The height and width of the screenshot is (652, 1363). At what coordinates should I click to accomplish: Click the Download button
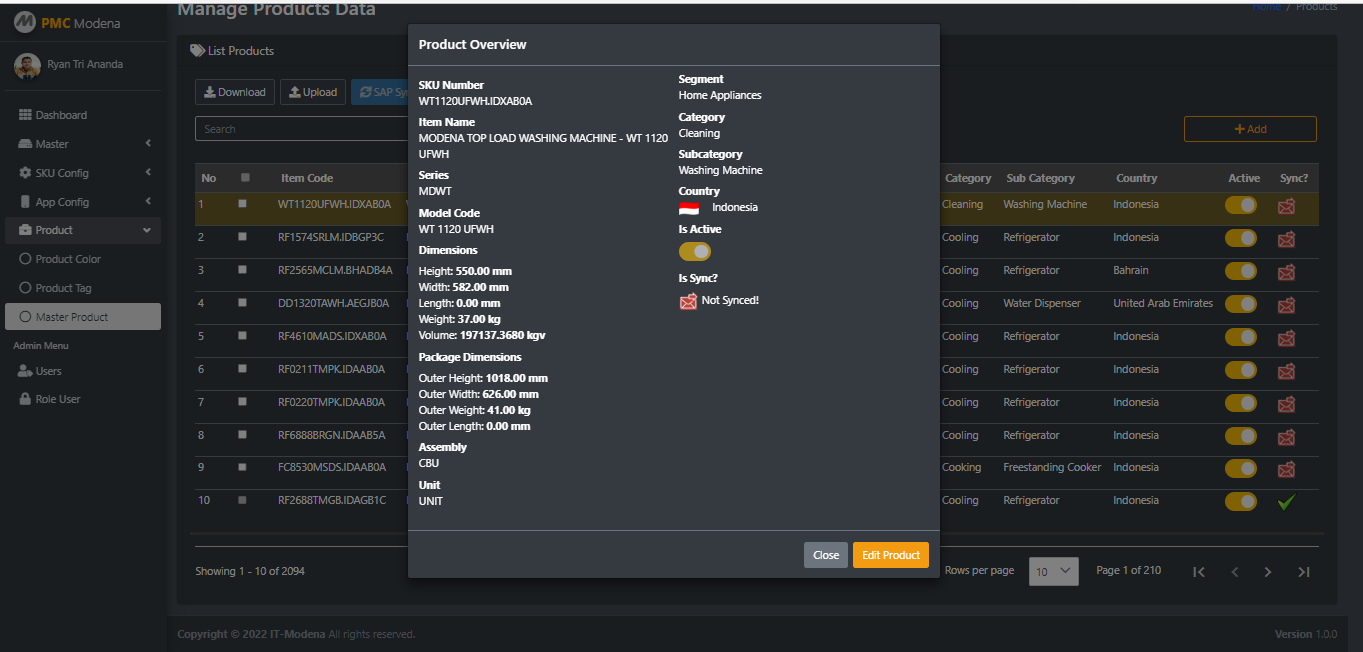[x=235, y=92]
